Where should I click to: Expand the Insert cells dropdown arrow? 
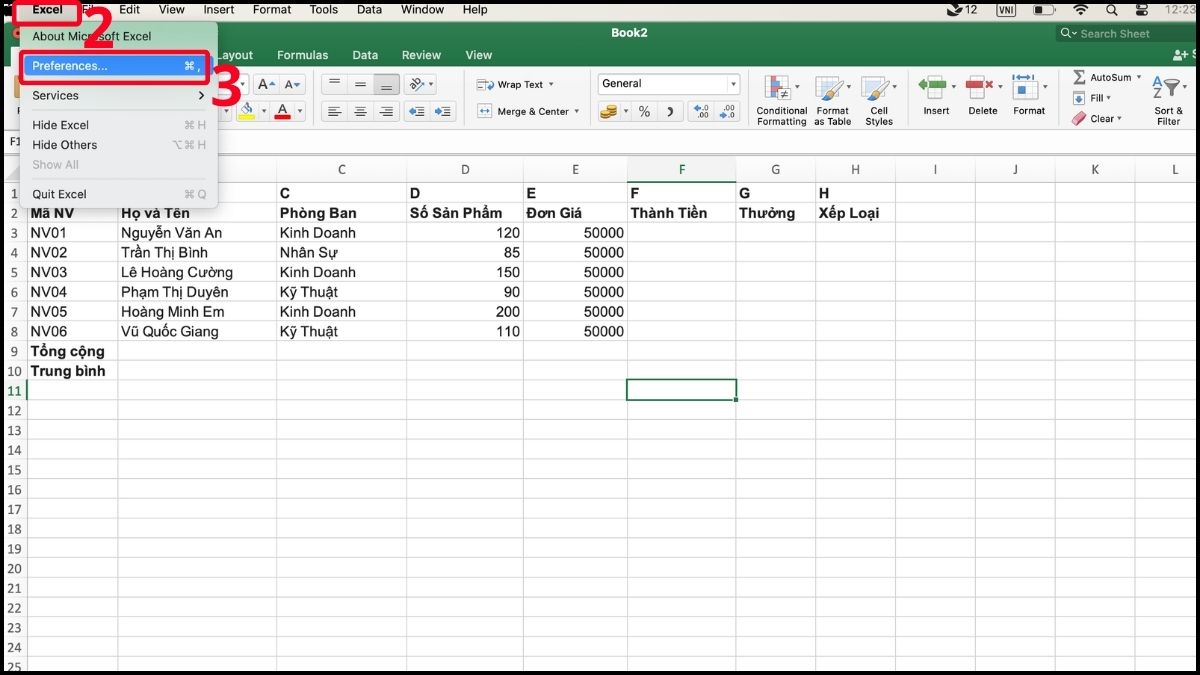pyautogui.click(x=953, y=87)
